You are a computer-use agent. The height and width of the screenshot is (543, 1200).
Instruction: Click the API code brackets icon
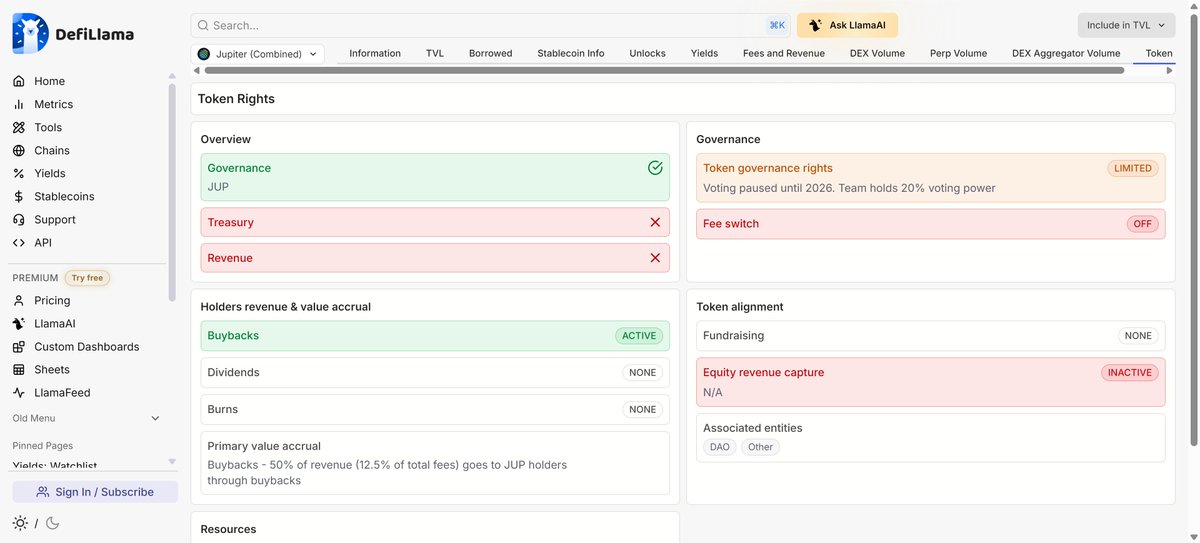(19, 242)
